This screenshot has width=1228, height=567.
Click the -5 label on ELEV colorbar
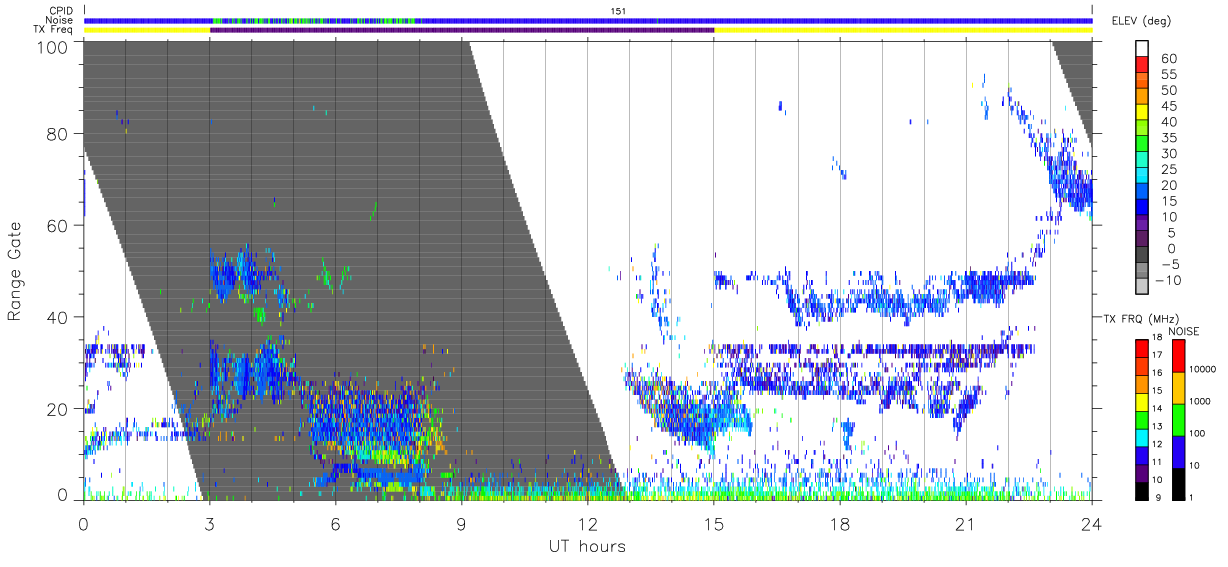[x=1169, y=264]
